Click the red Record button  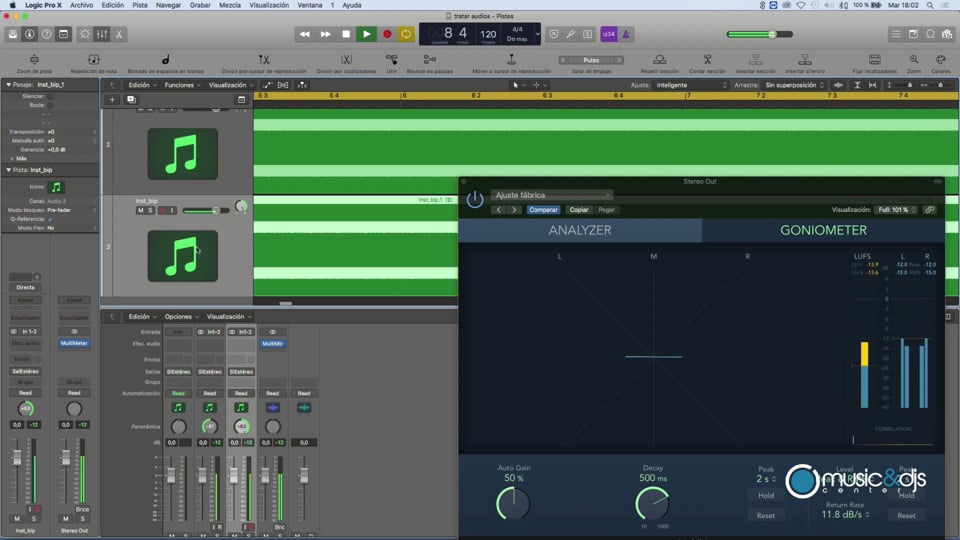(x=387, y=34)
